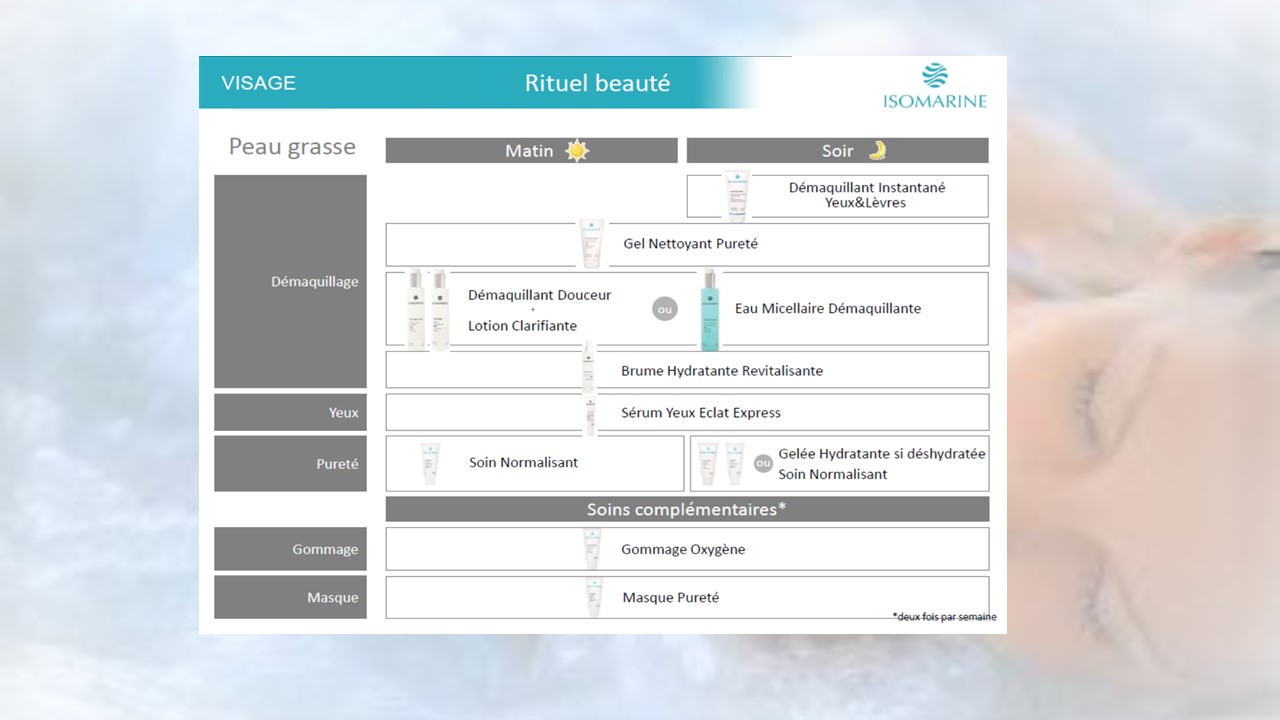Screen dimensions: 1280x720
Task: Click the Peau grasse heading
Action: point(292,147)
